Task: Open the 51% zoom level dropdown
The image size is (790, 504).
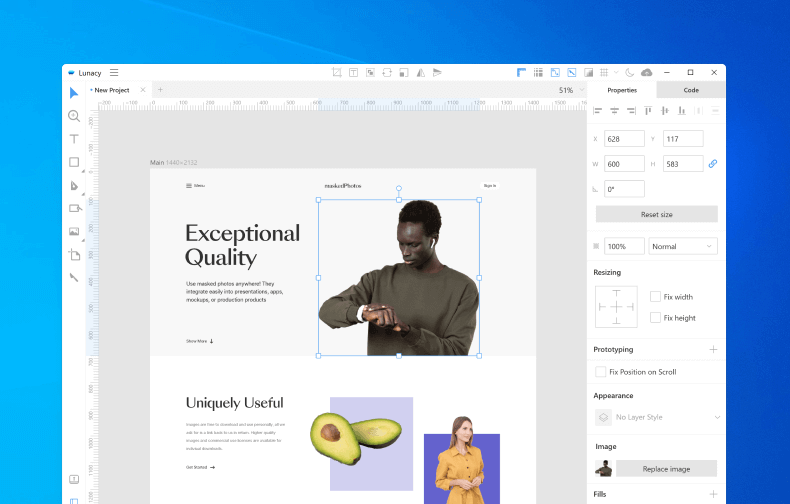Action: [569, 90]
